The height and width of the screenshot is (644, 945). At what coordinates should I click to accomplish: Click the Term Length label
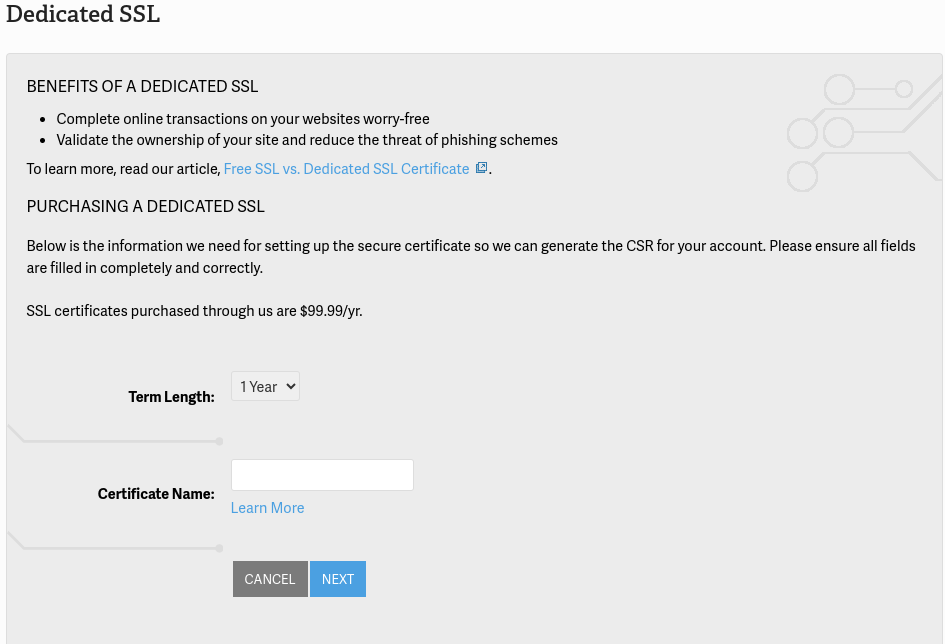(x=171, y=397)
